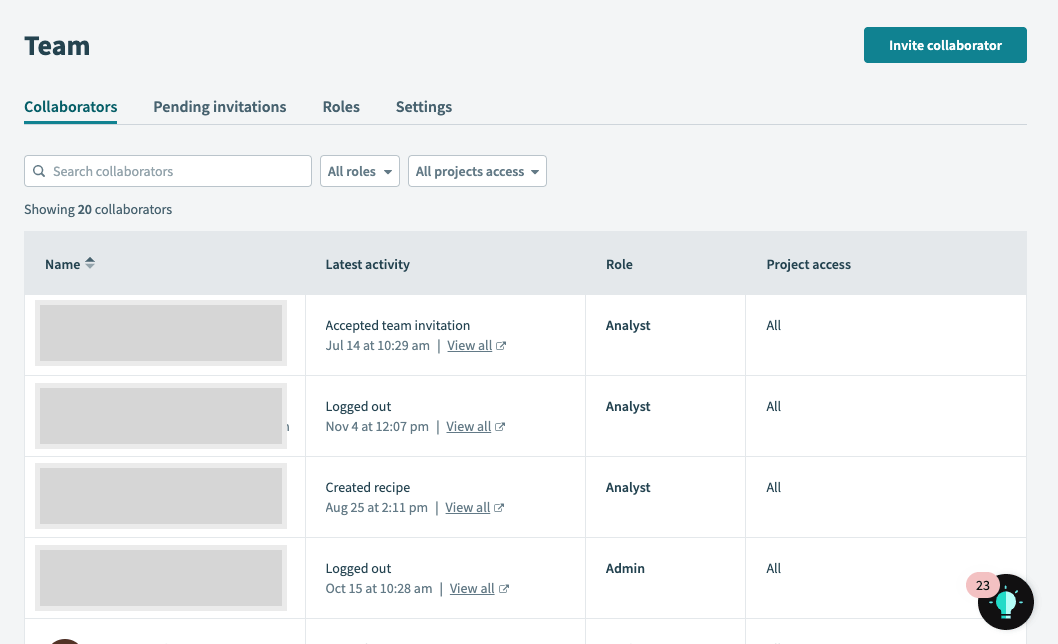Sort collaborators by Name column arrows
Image resolution: width=1058 pixels, height=644 pixels.
pyautogui.click(x=90, y=263)
